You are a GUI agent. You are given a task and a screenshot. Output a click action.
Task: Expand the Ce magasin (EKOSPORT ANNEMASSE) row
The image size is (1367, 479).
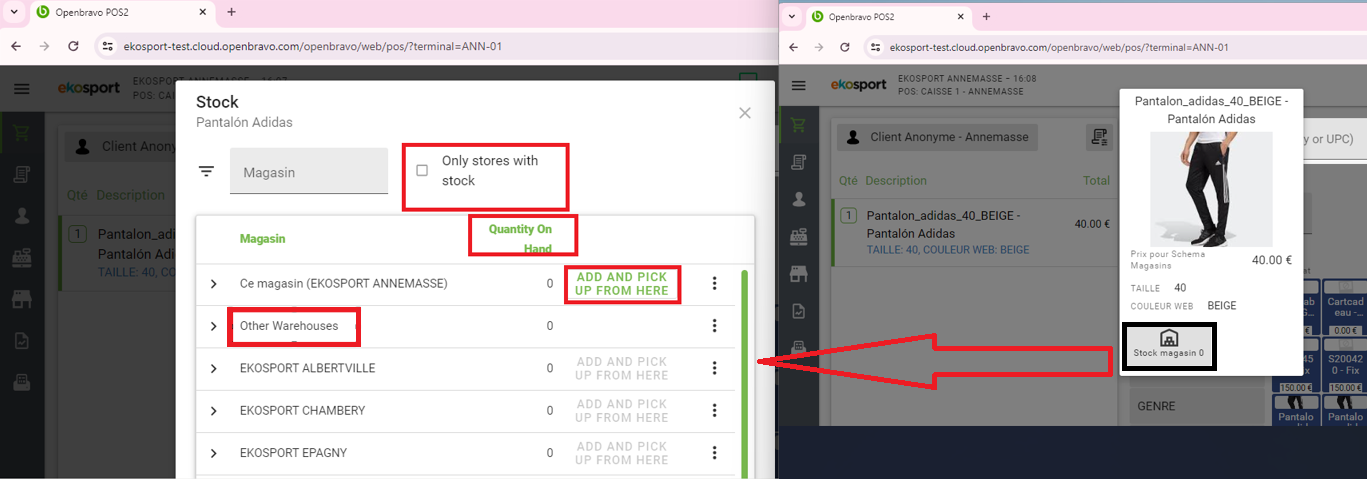(214, 284)
